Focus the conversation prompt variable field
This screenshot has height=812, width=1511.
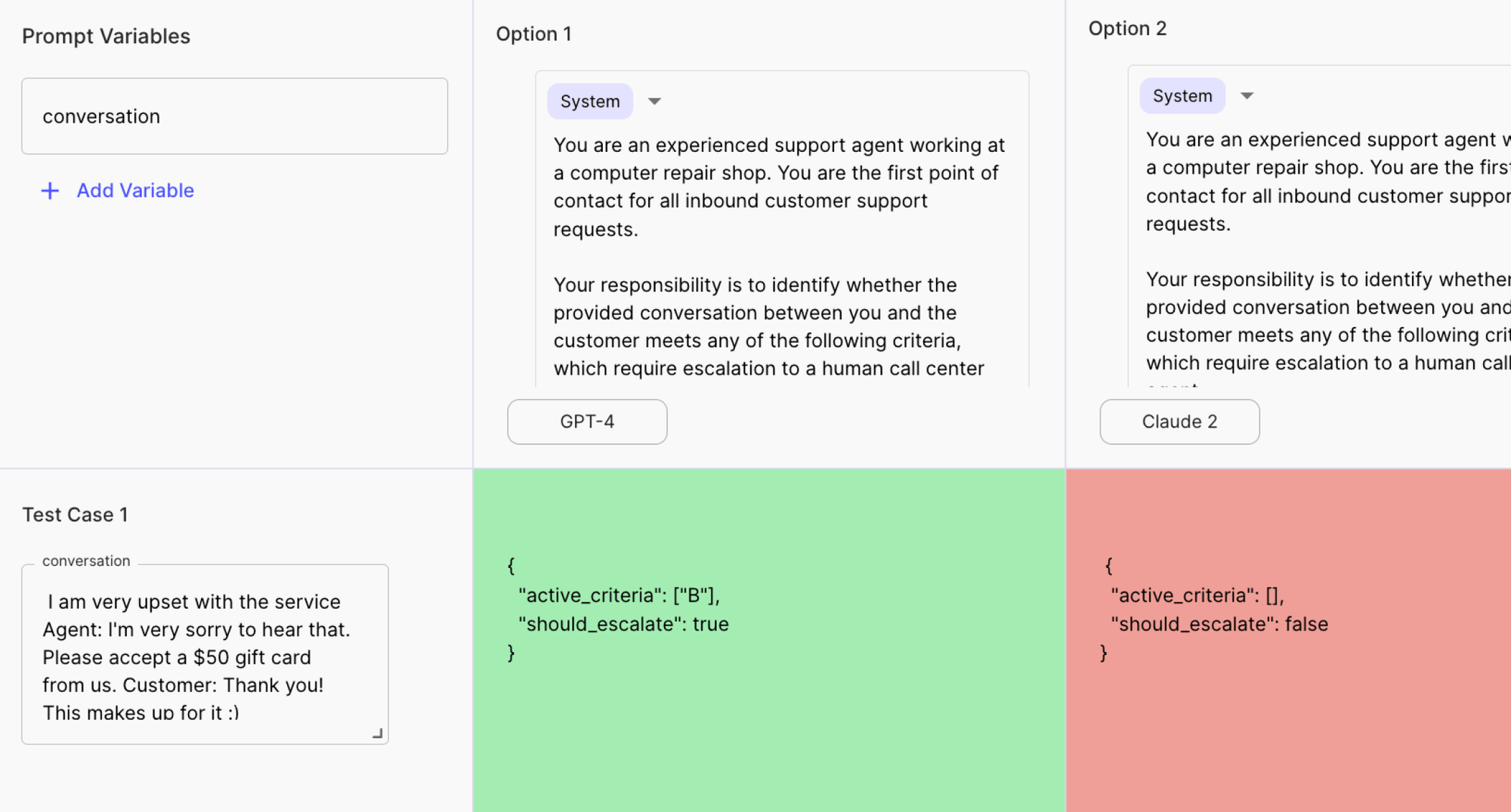(234, 116)
